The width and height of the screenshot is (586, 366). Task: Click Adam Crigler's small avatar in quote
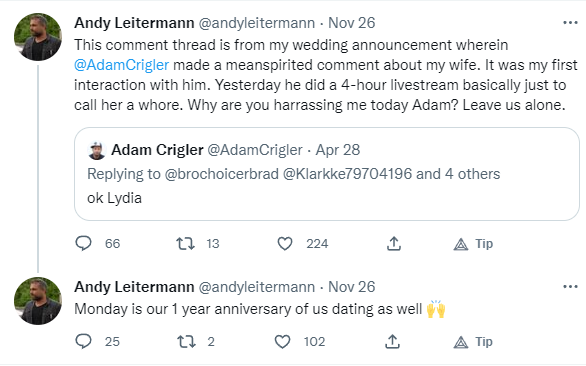click(97, 151)
